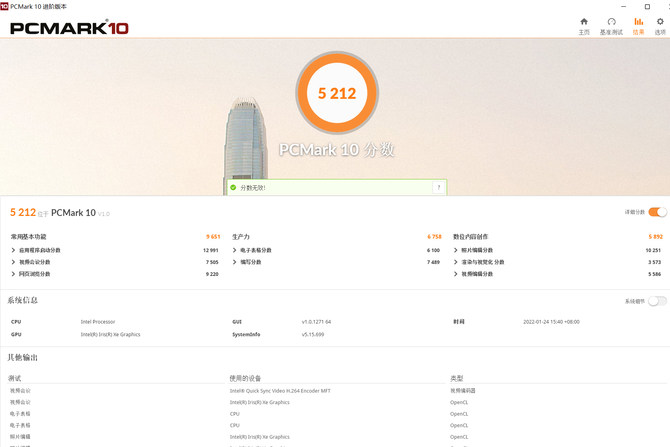Click the Spreadsheets value 6 100
670x447 pixels.
433,250
